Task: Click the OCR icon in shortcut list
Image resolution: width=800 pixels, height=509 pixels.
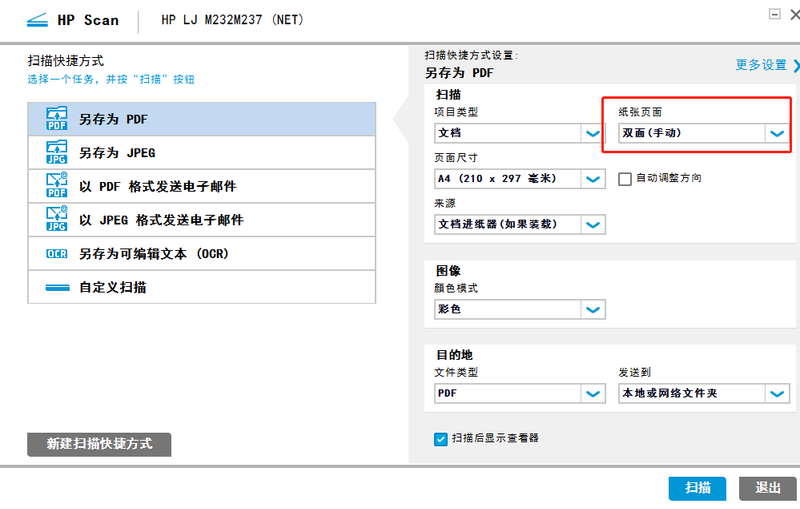Action: click(x=56, y=254)
